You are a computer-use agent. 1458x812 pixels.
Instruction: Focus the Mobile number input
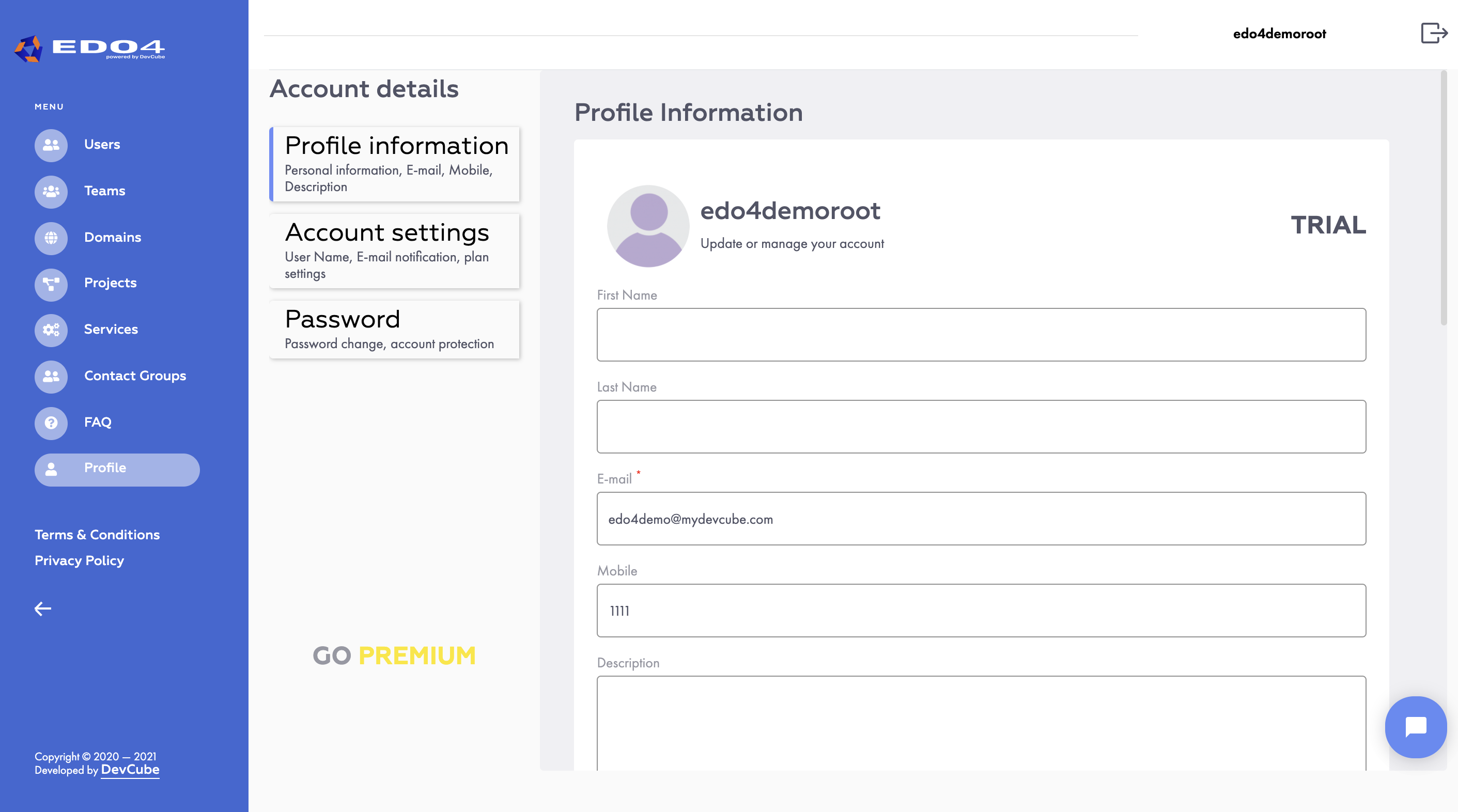coord(981,611)
